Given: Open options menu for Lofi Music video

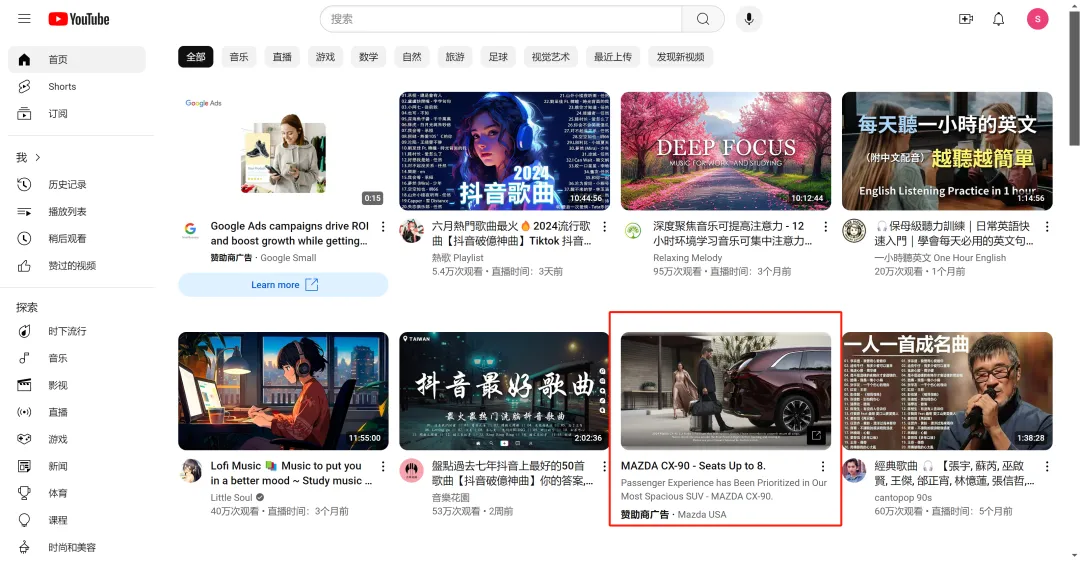Looking at the screenshot, I should coord(382,467).
